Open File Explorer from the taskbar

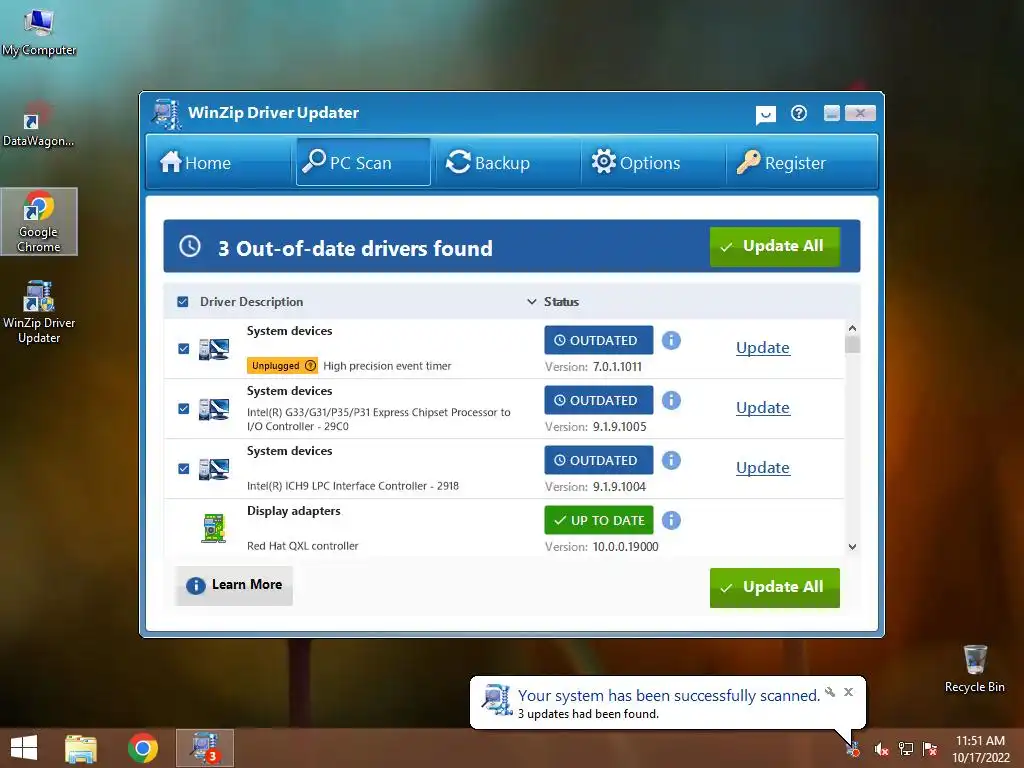81,748
